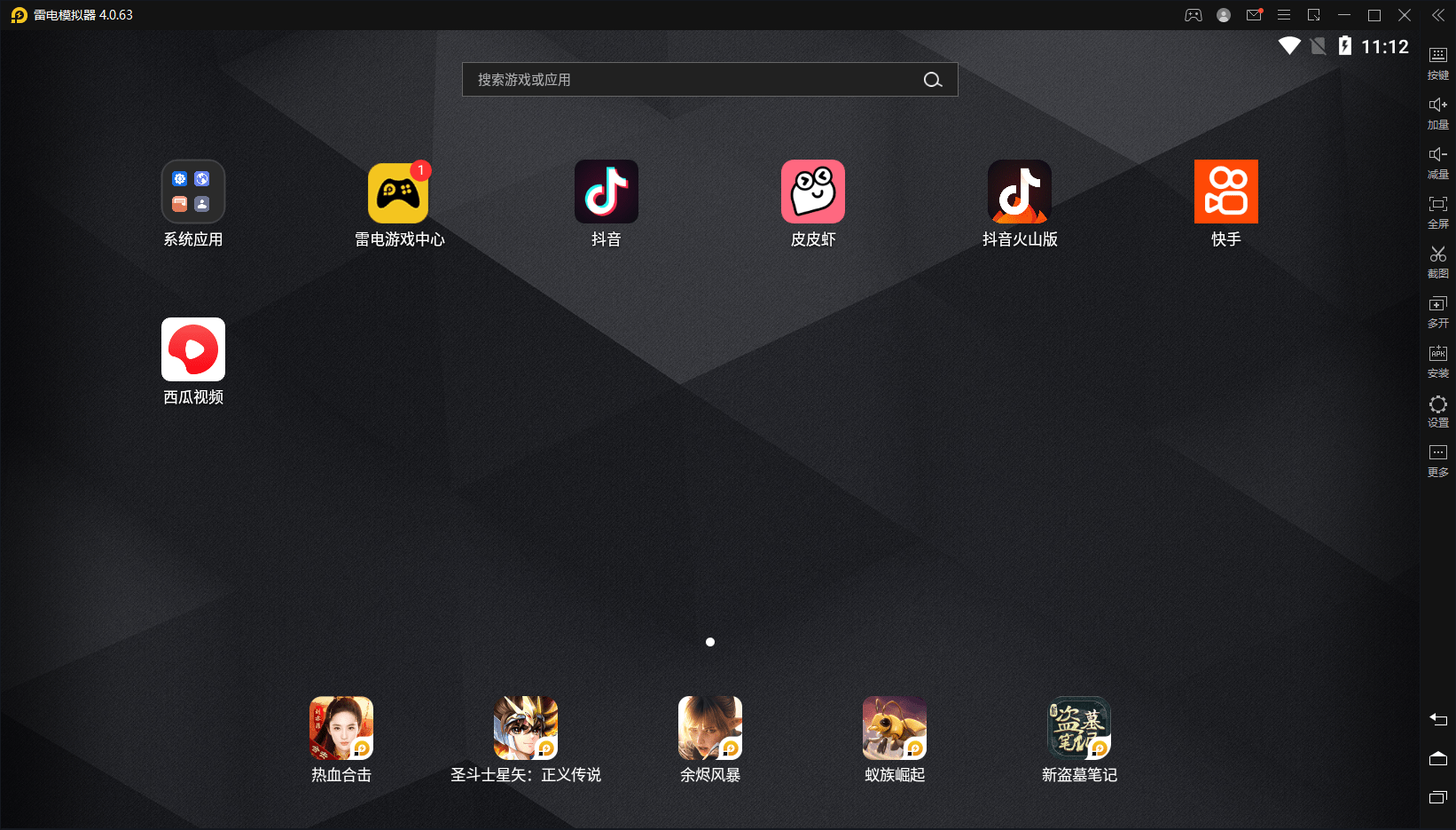This screenshot has width=1456, height=830.
Task: Increase volume with 加量 button
Action: pos(1438,113)
